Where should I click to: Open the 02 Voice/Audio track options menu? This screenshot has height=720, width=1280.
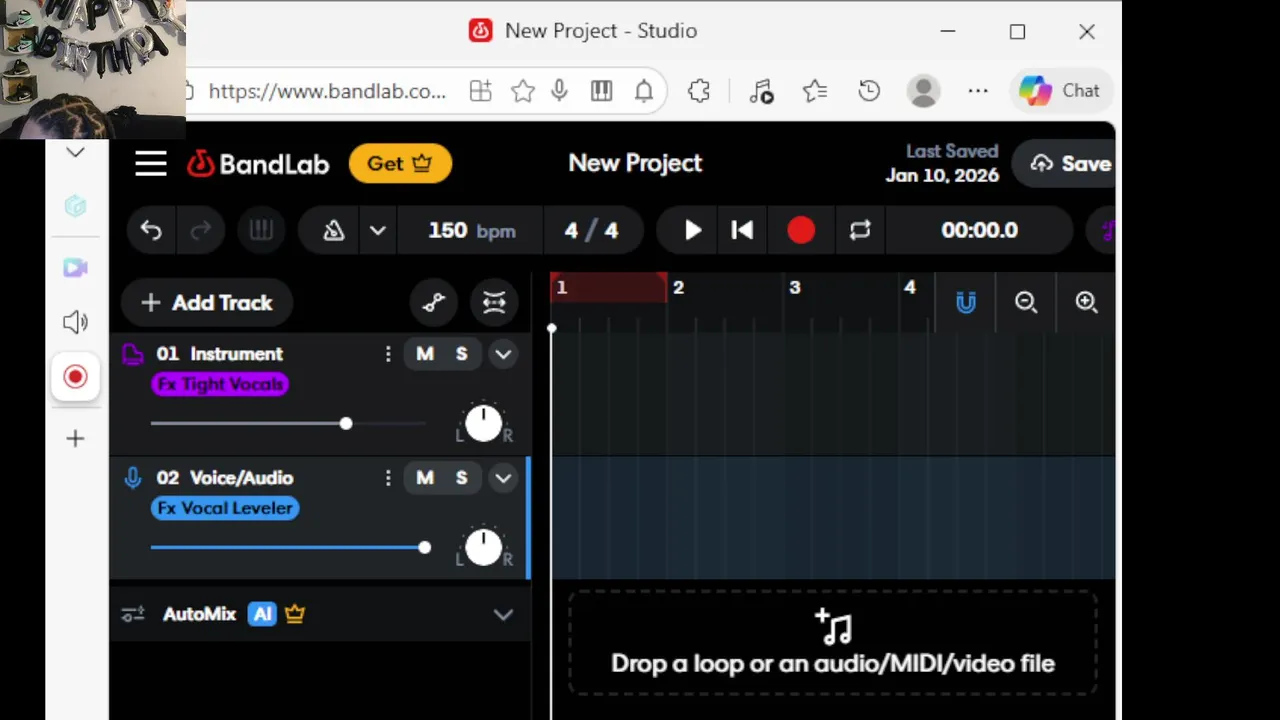tap(388, 478)
